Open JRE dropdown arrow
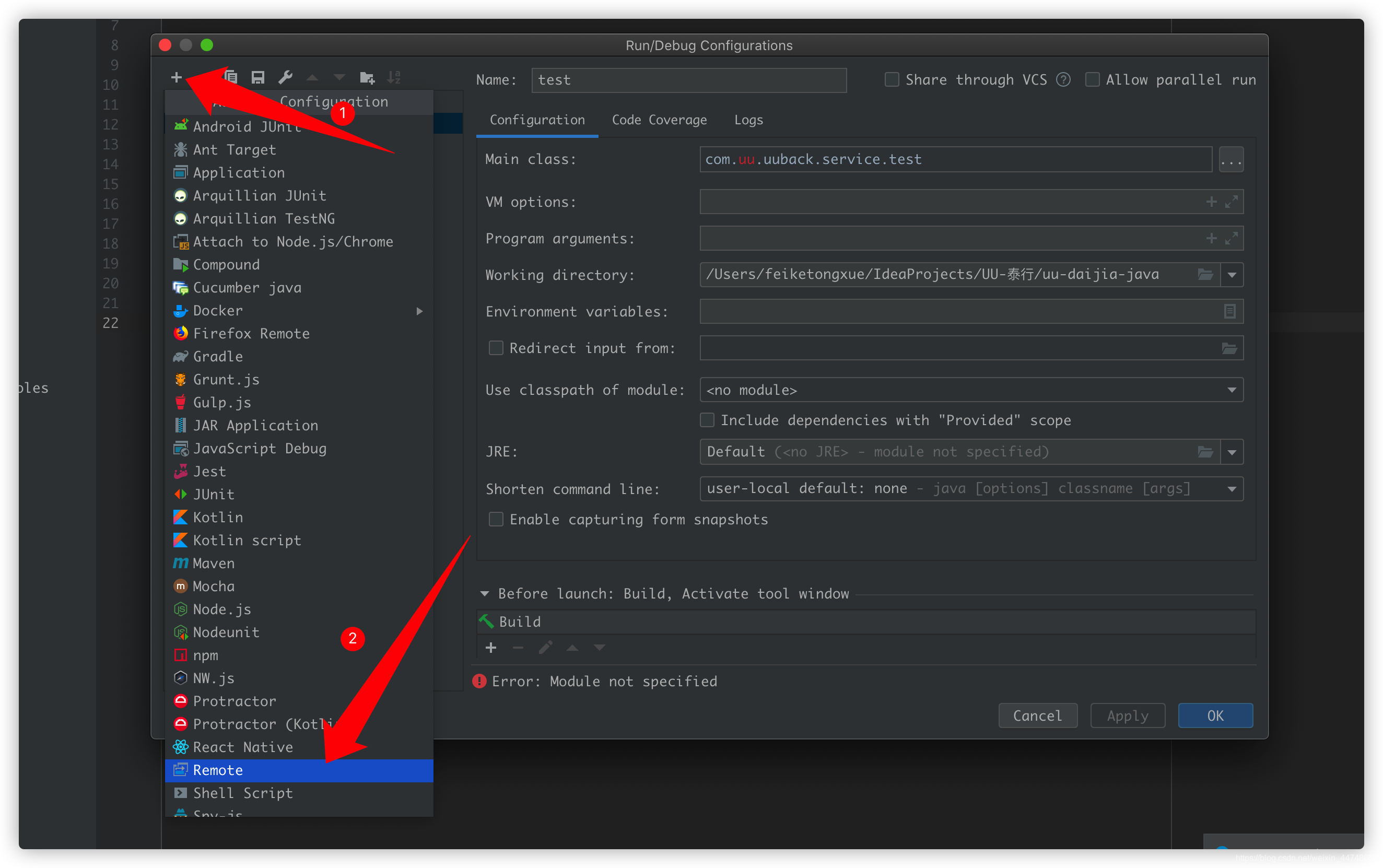Image resolution: width=1383 pixels, height=868 pixels. tap(1232, 452)
